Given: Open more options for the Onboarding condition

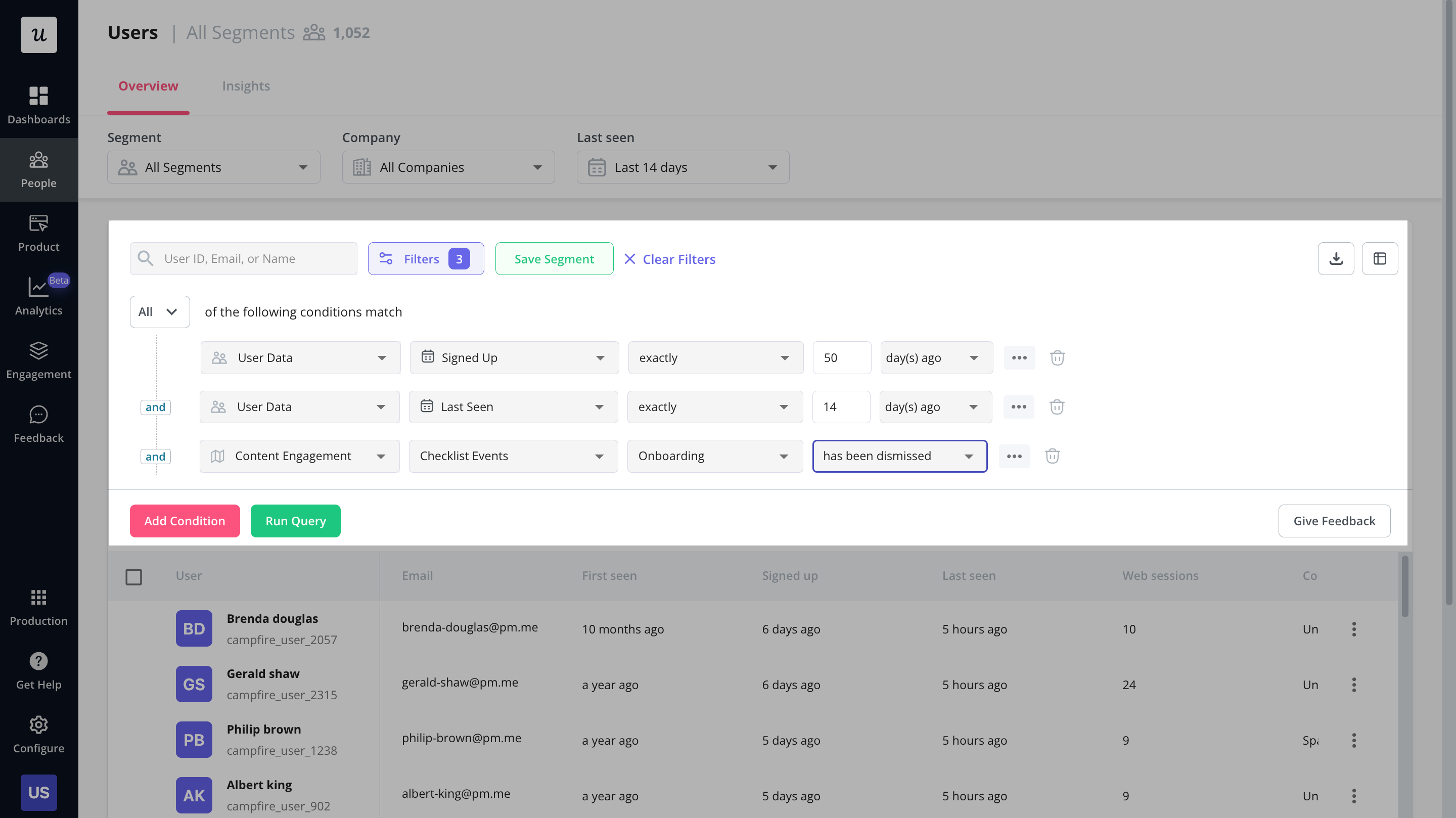Looking at the screenshot, I should click(x=1015, y=456).
